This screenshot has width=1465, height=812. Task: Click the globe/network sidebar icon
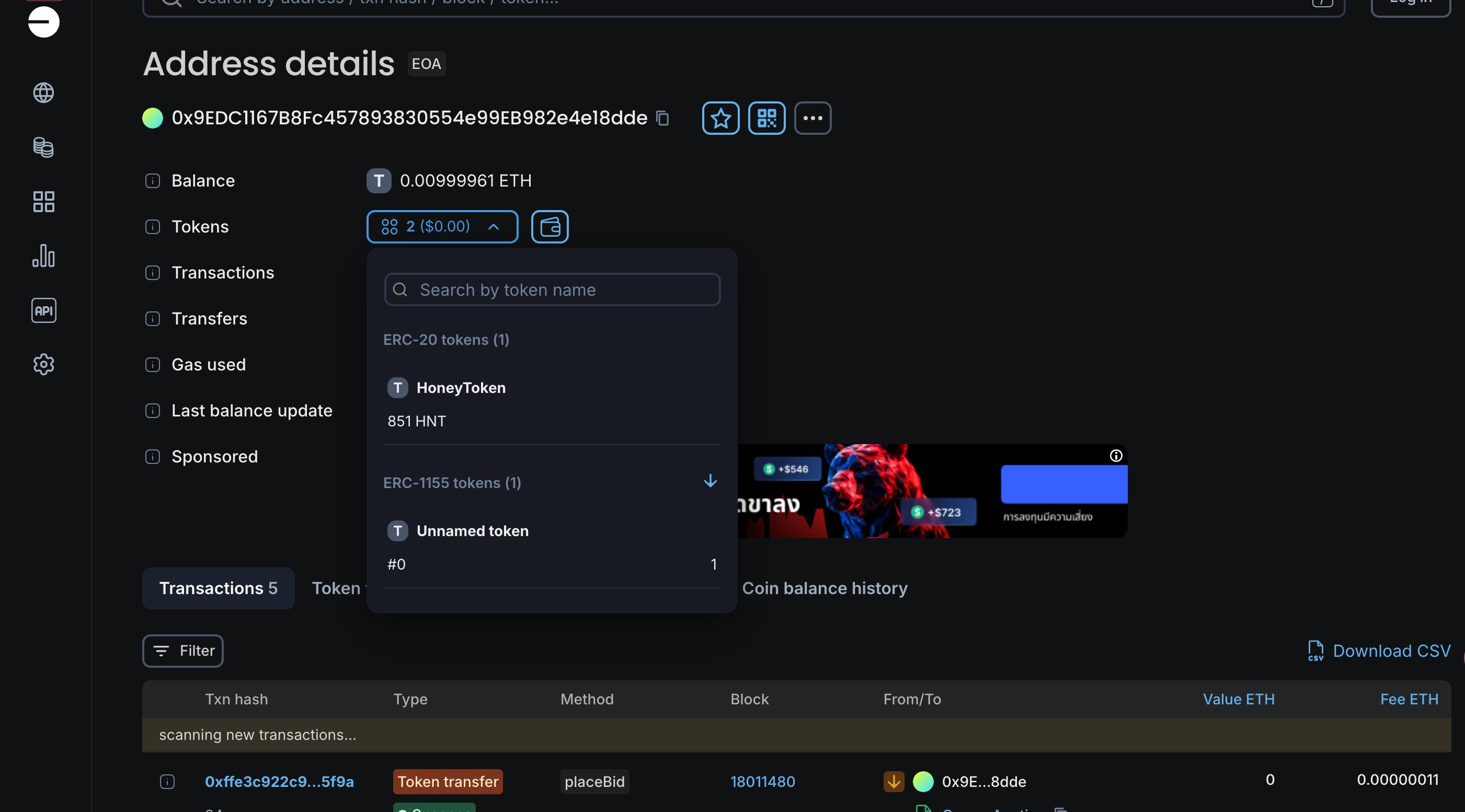click(43, 92)
